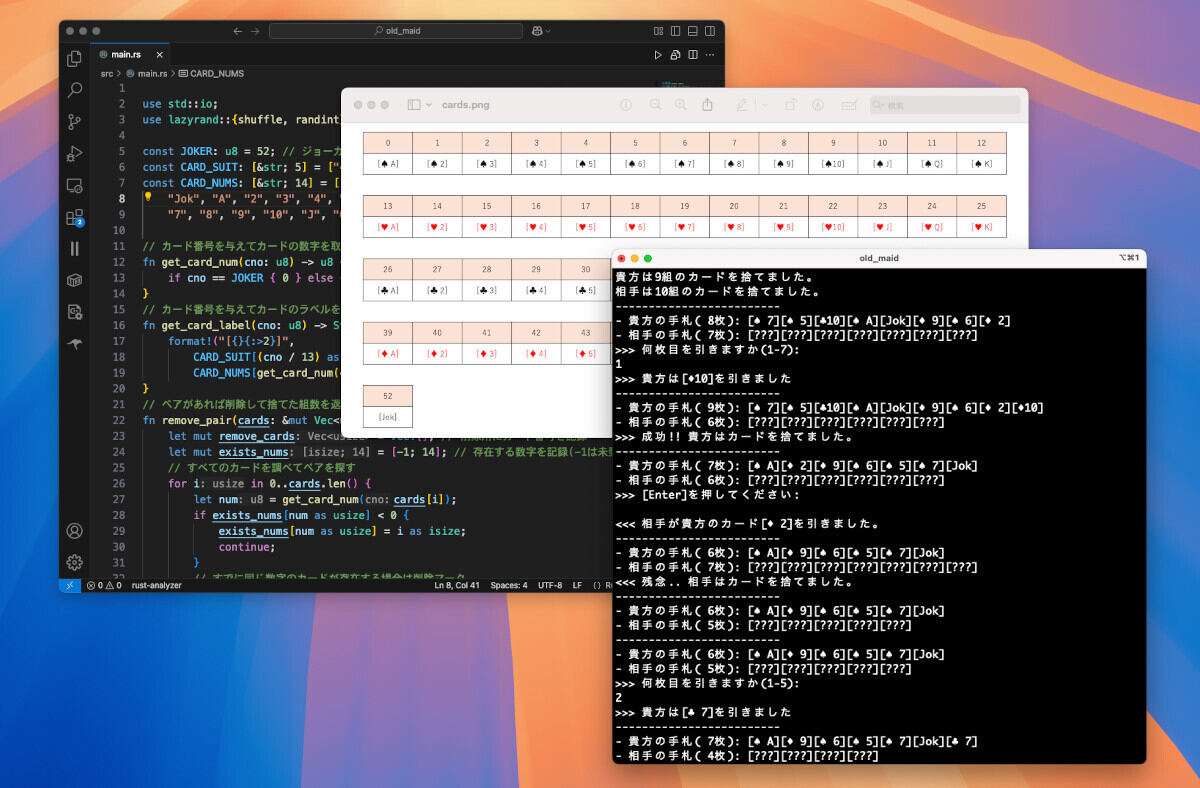Click Ln 8, Col 41 in status bar
This screenshot has width=1200, height=788.
point(457,585)
